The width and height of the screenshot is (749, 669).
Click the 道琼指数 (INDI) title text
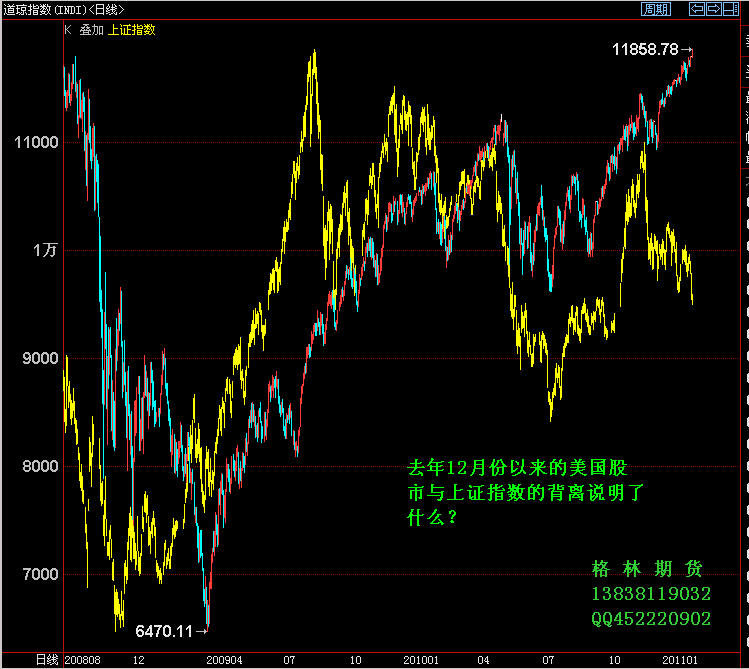click(44, 9)
